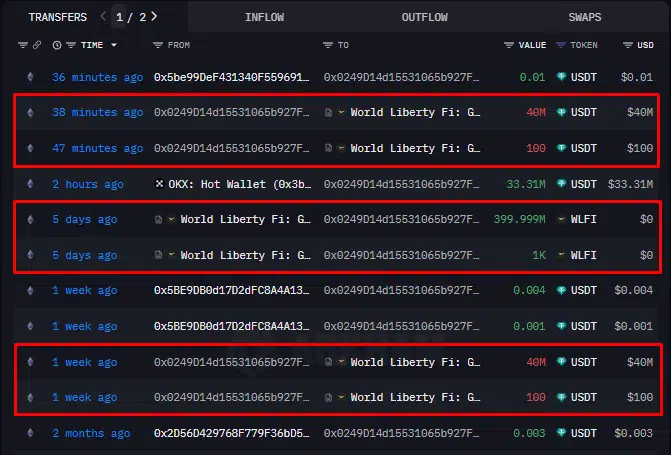
Task: Open the '38 minutes ago' transaction link
Action: click(x=97, y=113)
